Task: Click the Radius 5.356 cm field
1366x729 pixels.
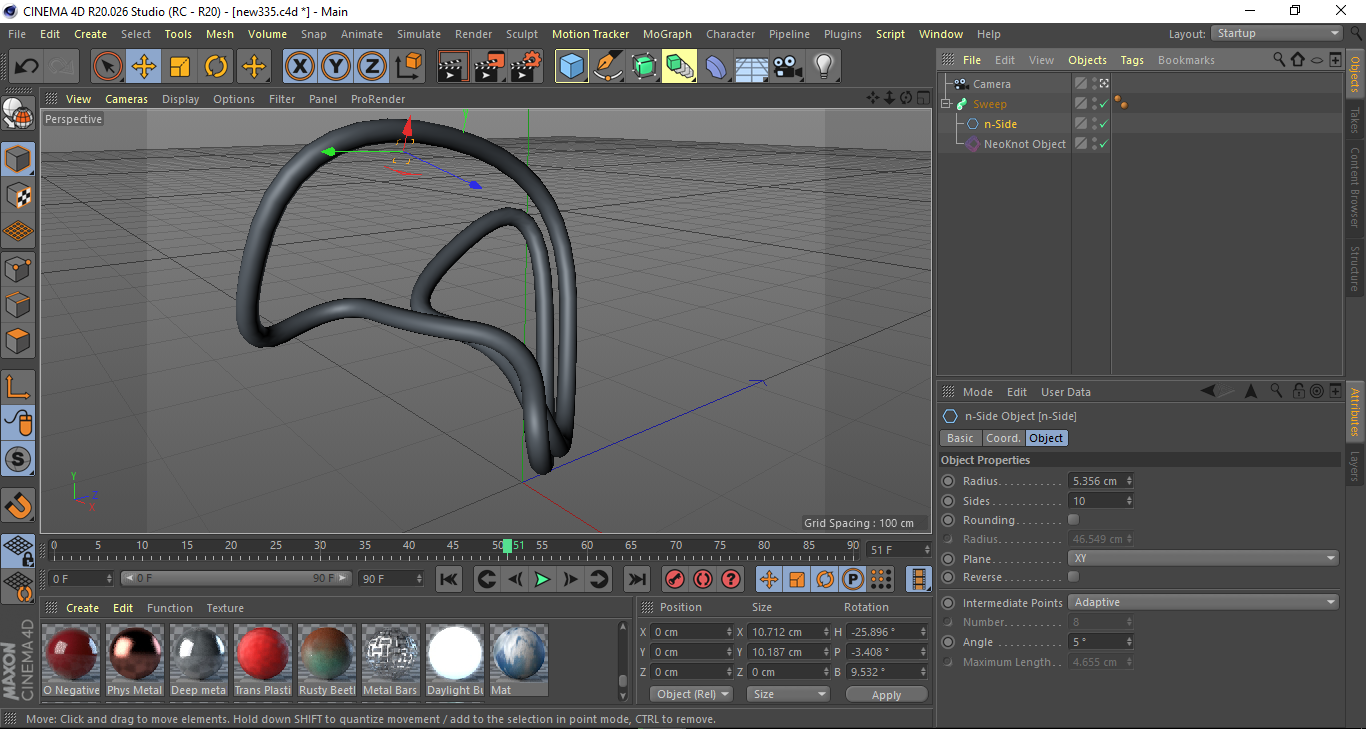Action: [1101, 481]
